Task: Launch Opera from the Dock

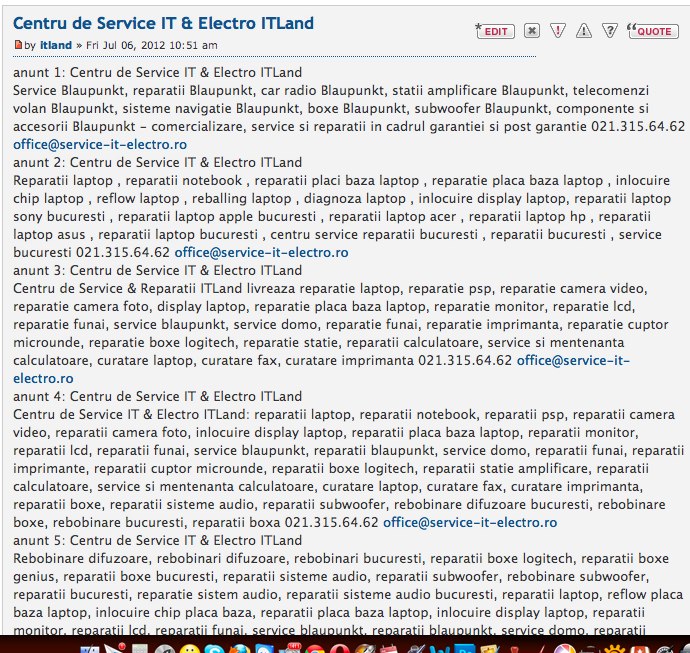Action: pos(338,647)
